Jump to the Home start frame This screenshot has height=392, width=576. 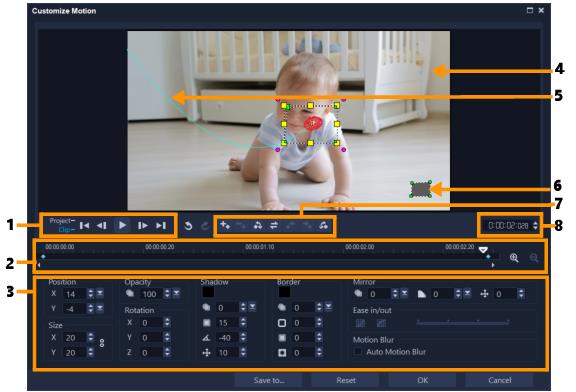(x=84, y=225)
